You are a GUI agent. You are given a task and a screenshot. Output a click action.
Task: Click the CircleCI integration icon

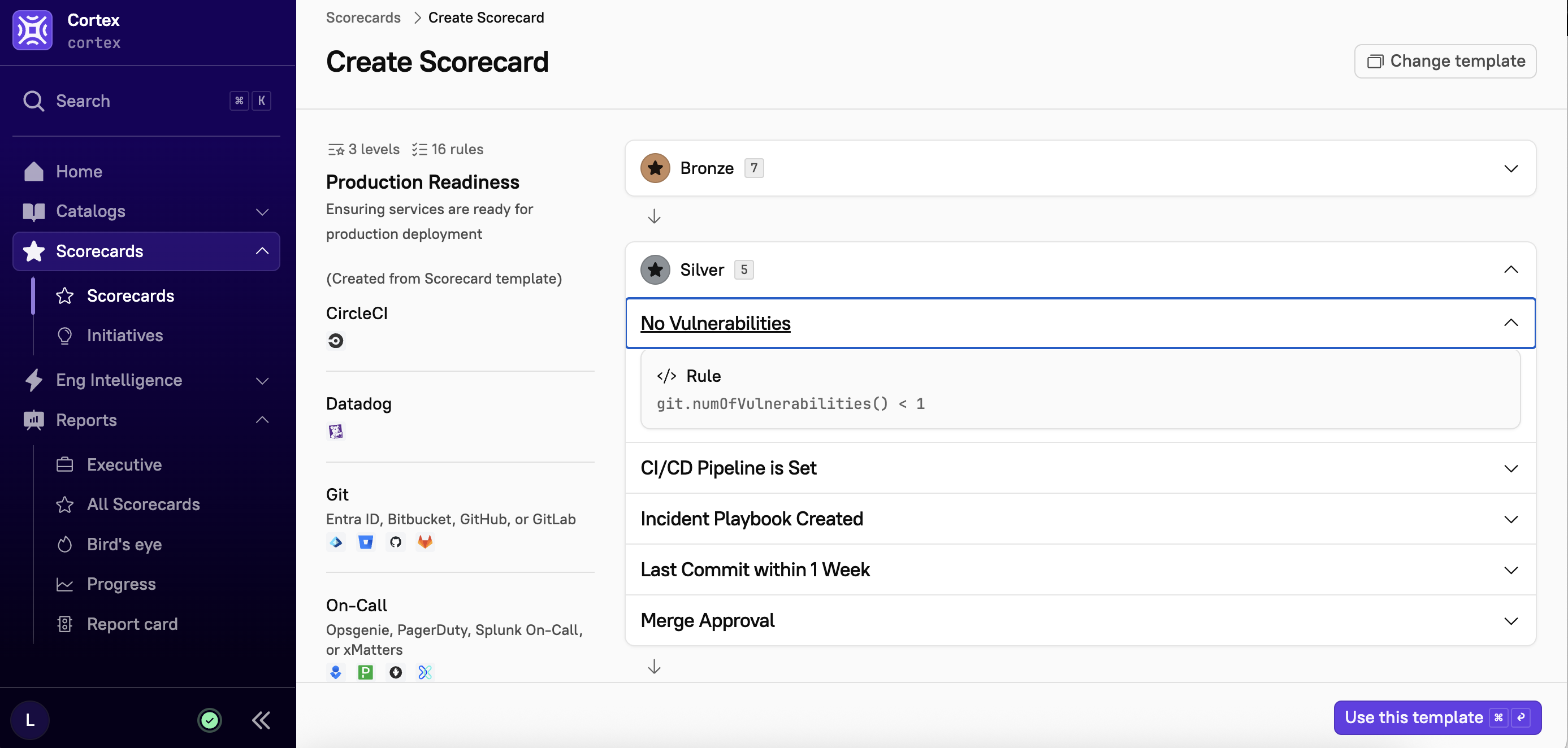click(335, 341)
